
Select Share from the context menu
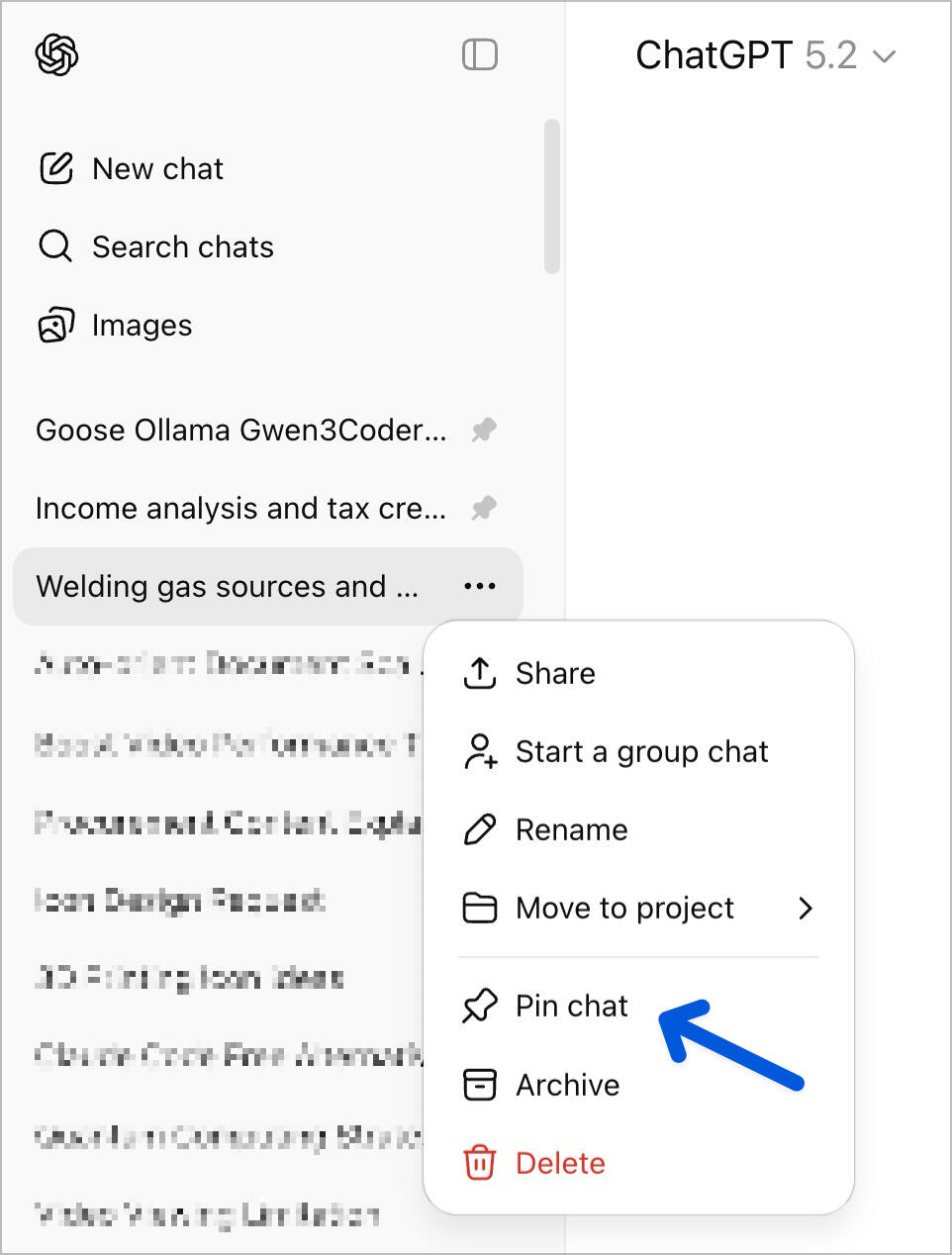click(x=555, y=674)
